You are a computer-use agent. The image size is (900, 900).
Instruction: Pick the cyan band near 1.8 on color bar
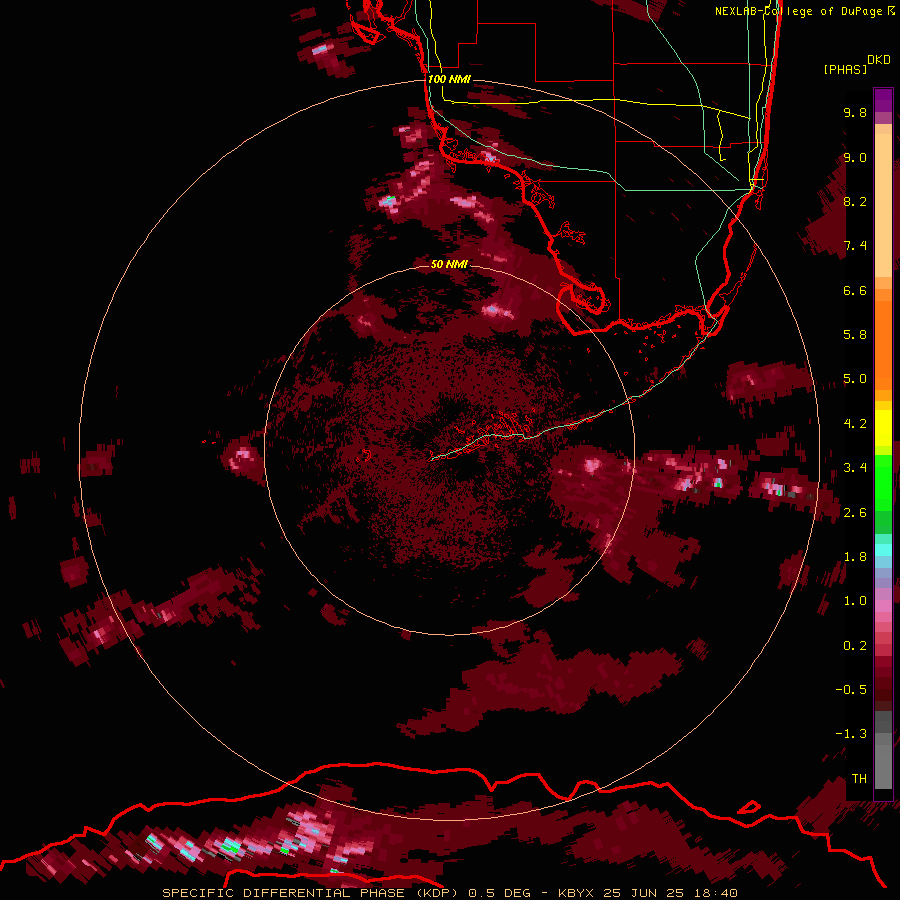click(883, 550)
